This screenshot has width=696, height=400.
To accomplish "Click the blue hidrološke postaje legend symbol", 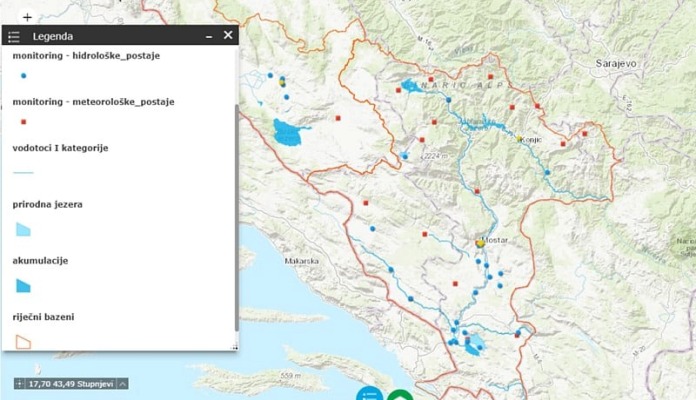I will pos(23,76).
